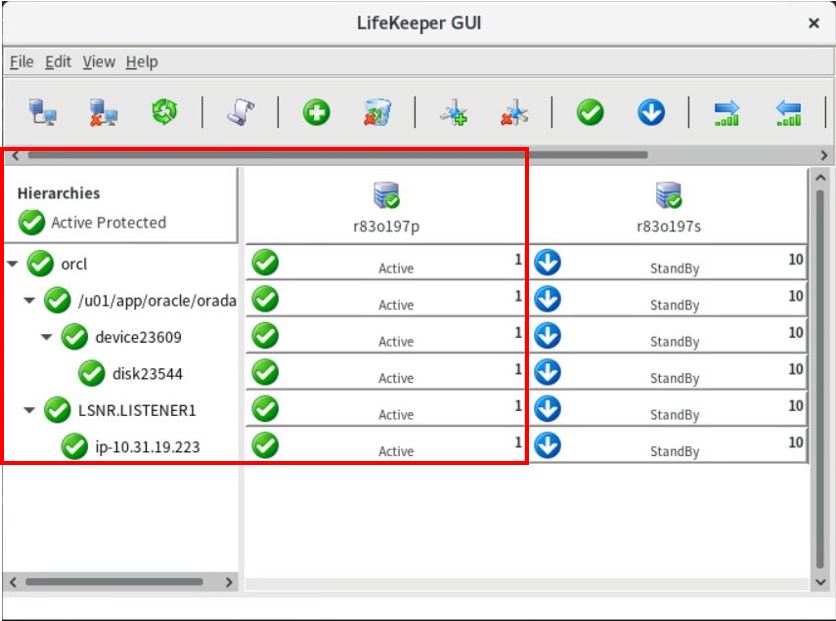Select the disk23544 resource

click(148, 374)
